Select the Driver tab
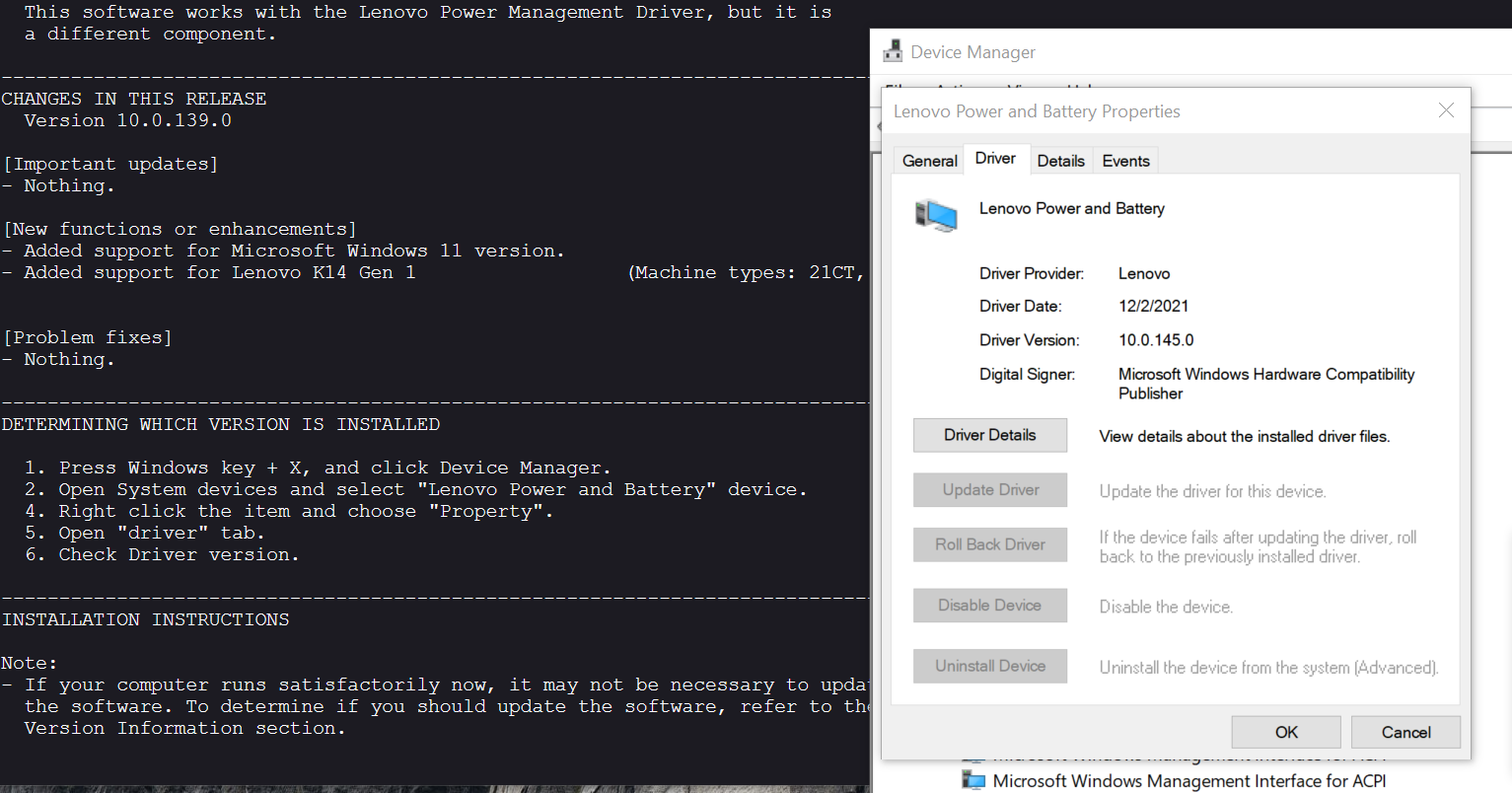1512x793 pixels. [995, 159]
